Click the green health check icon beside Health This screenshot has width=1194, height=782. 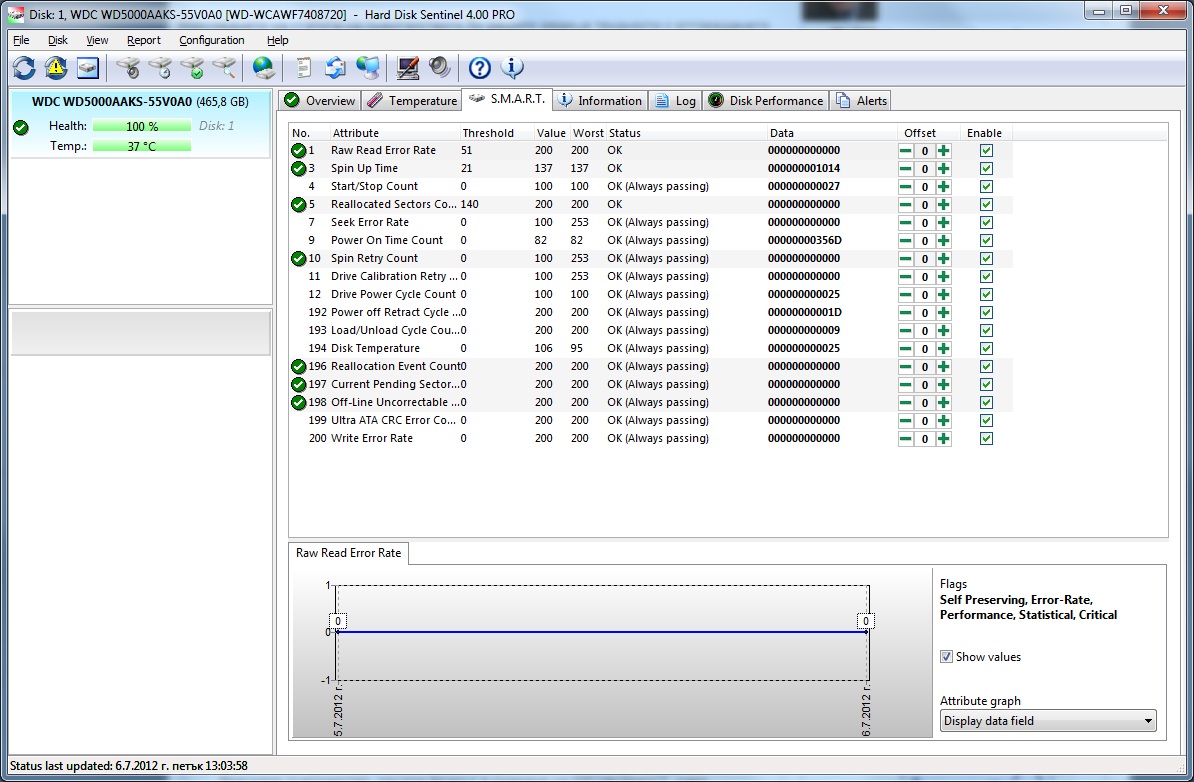pos(21,128)
